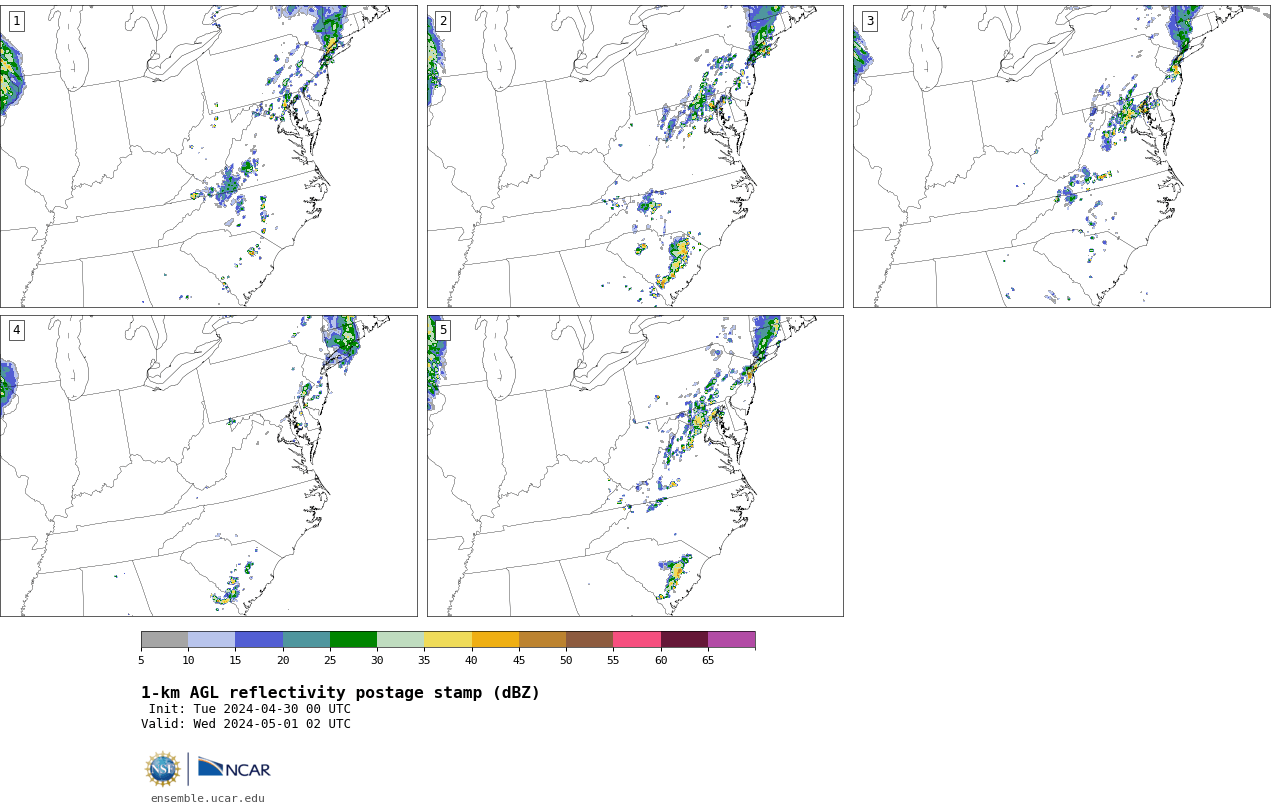Open ensemble member 2 reflectivity map
Image resolution: width=1280 pixels, height=809 pixels.
[635, 156]
